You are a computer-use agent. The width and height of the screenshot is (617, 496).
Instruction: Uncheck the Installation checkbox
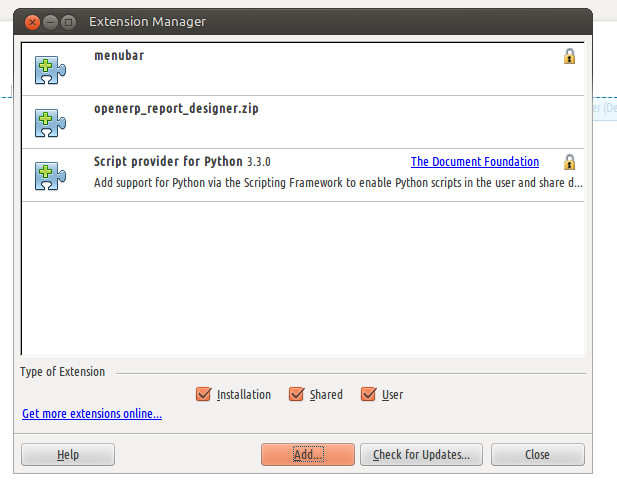point(204,394)
